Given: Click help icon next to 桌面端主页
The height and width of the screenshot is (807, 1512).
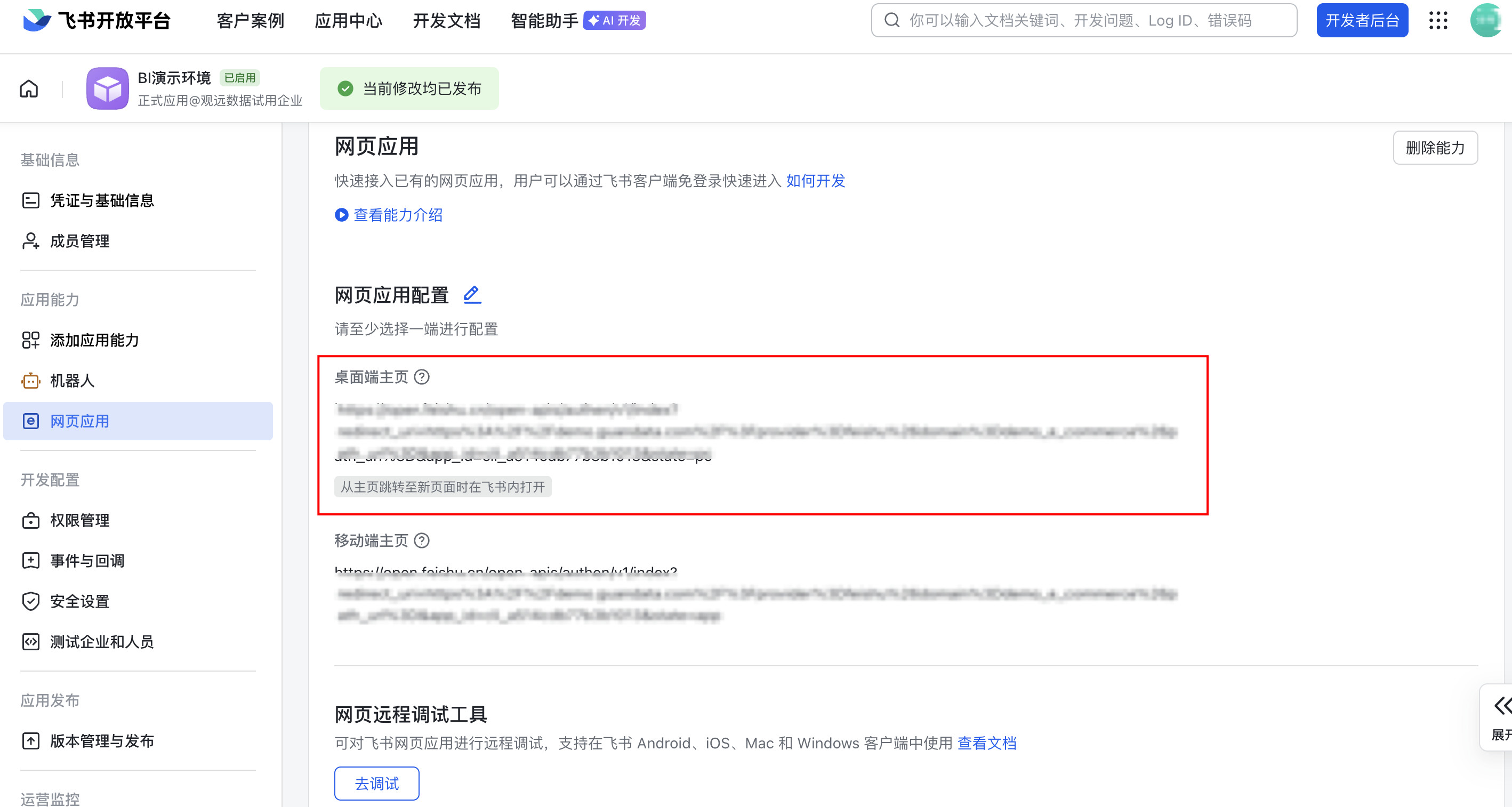Looking at the screenshot, I should coord(421,377).
